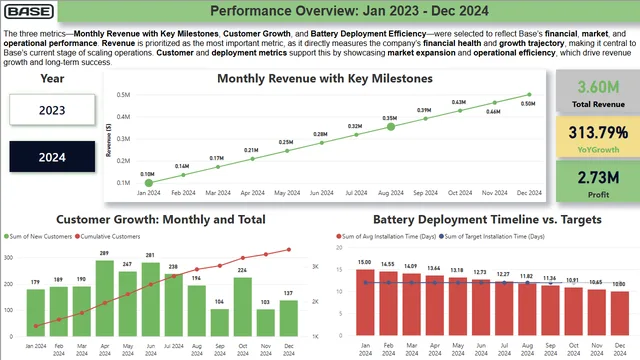
Task: Click the Revenue ($) axis title
Action: 109,140
